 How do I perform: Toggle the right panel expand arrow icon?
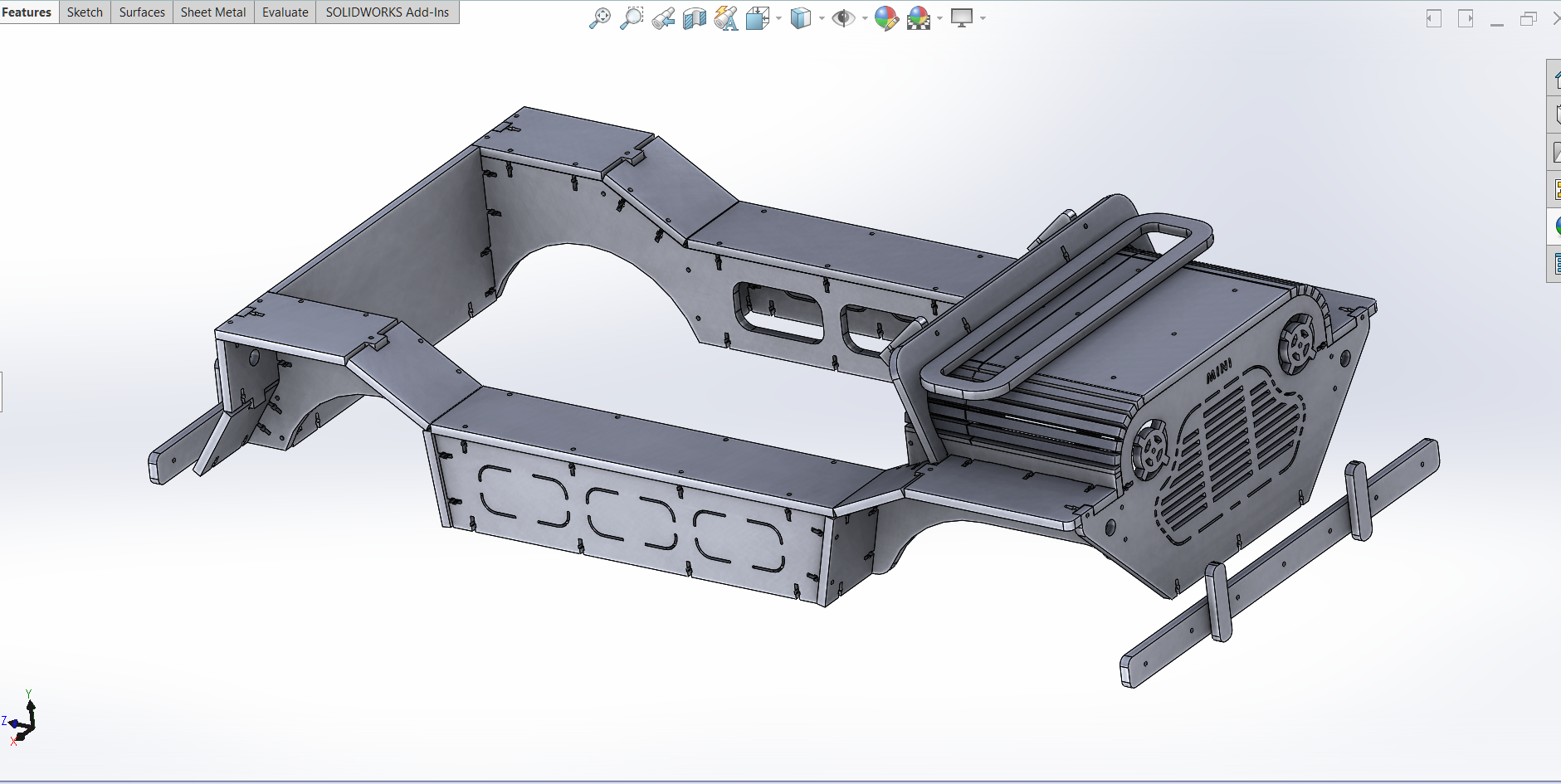[1466, 18]
